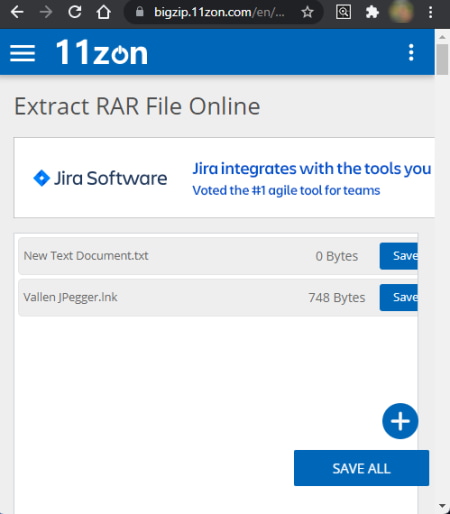Viewport: 450px width, 514px height.
Task: Select the New Text Document.txt file name
Action: coord(86,256)
